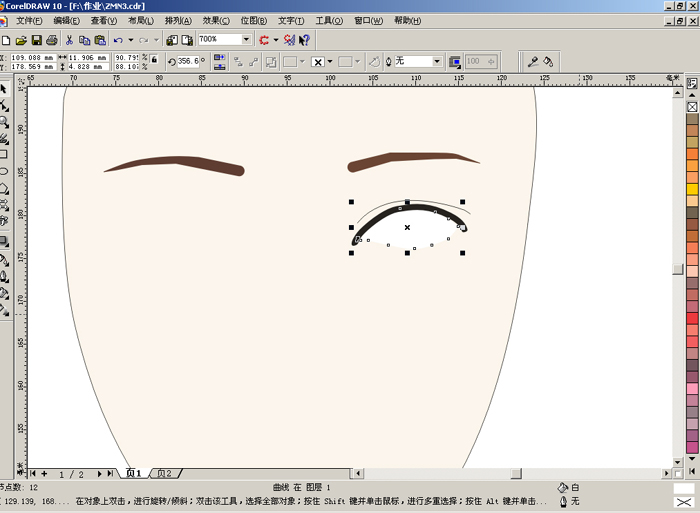700x513 pixels.
Task: Open the 700% zoom level dropdown
Action: click(x=247, y=40)
